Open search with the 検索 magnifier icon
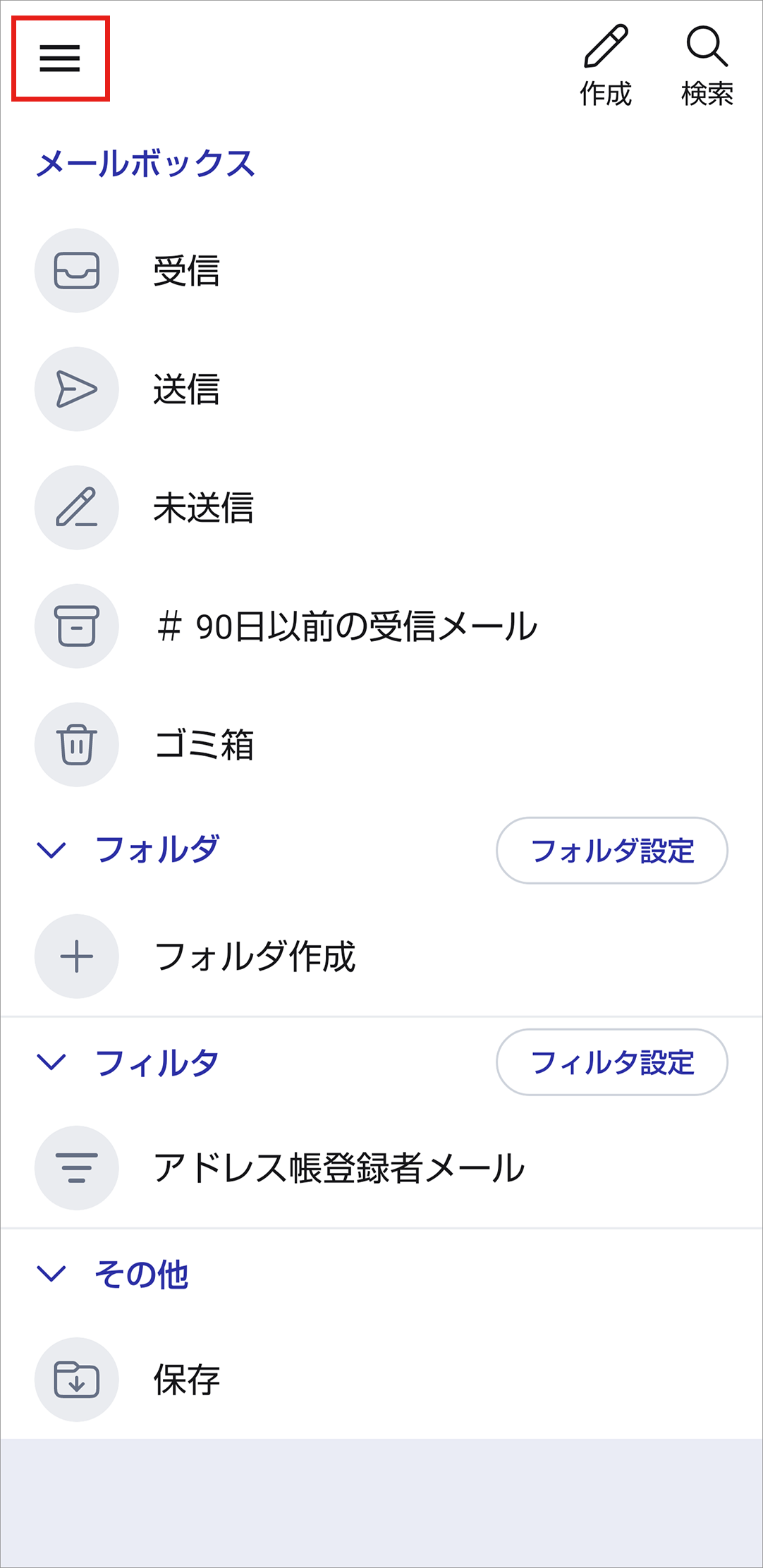The image size is (763, 1568). (707, 47)
